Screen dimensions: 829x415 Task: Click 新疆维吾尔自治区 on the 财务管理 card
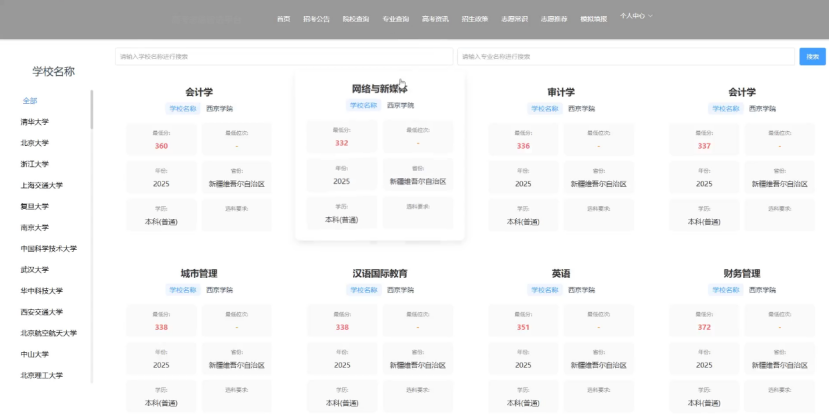[x=780, y=365]
